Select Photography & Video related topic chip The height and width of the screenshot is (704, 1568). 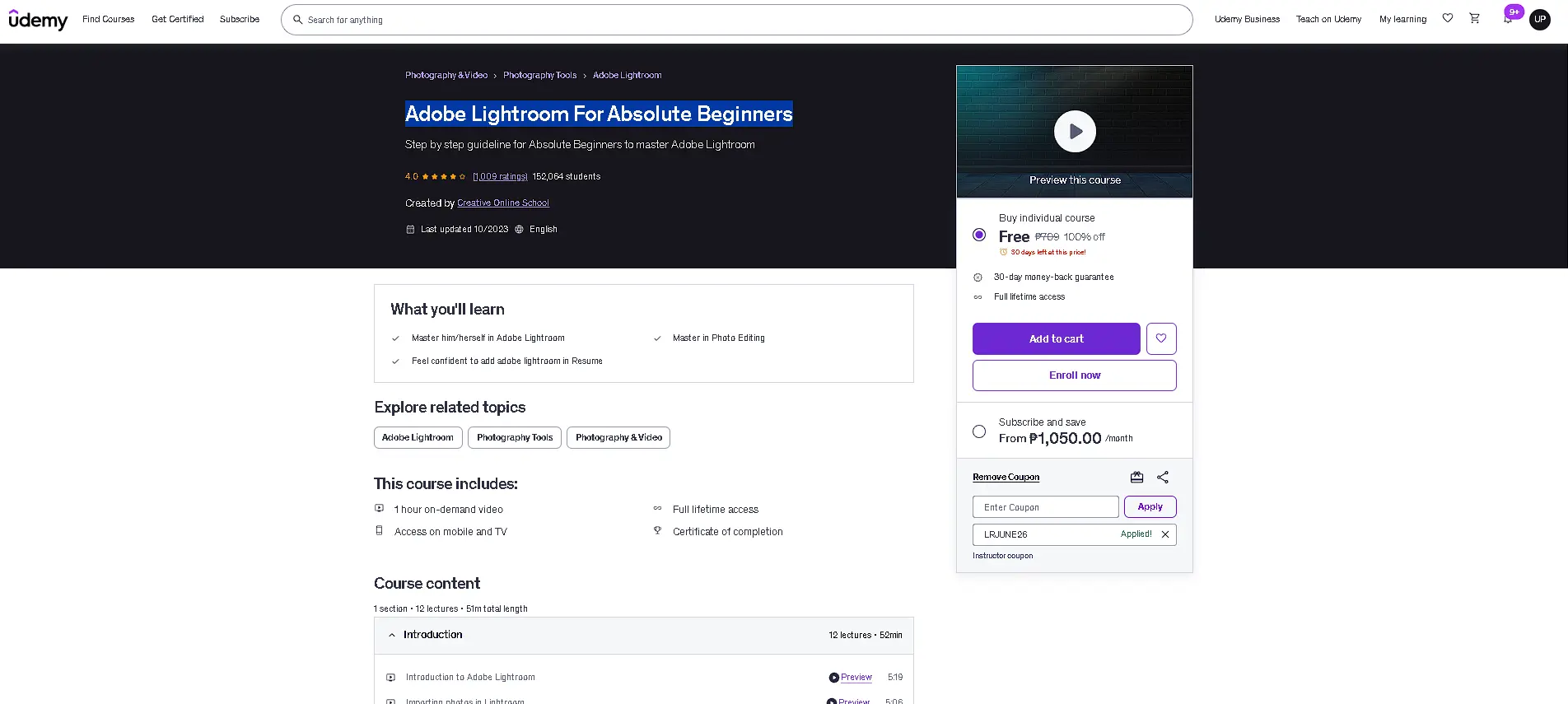tap(618, 437)
